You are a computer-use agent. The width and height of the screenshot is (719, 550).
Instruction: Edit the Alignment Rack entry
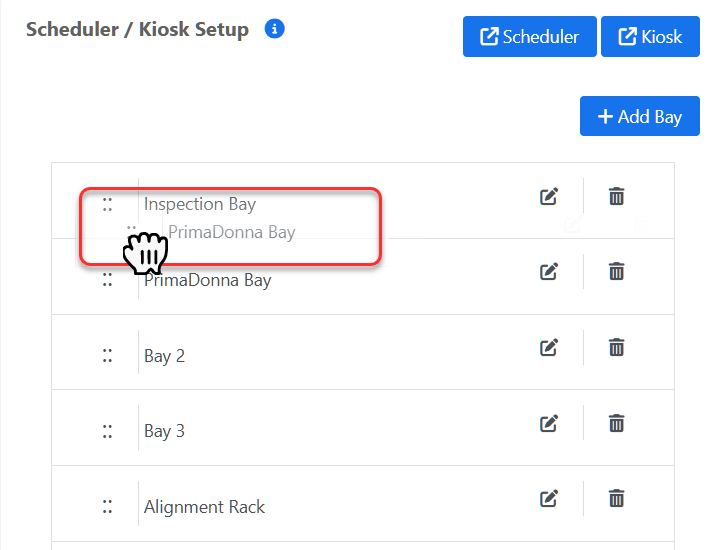[x=548, y=498]
